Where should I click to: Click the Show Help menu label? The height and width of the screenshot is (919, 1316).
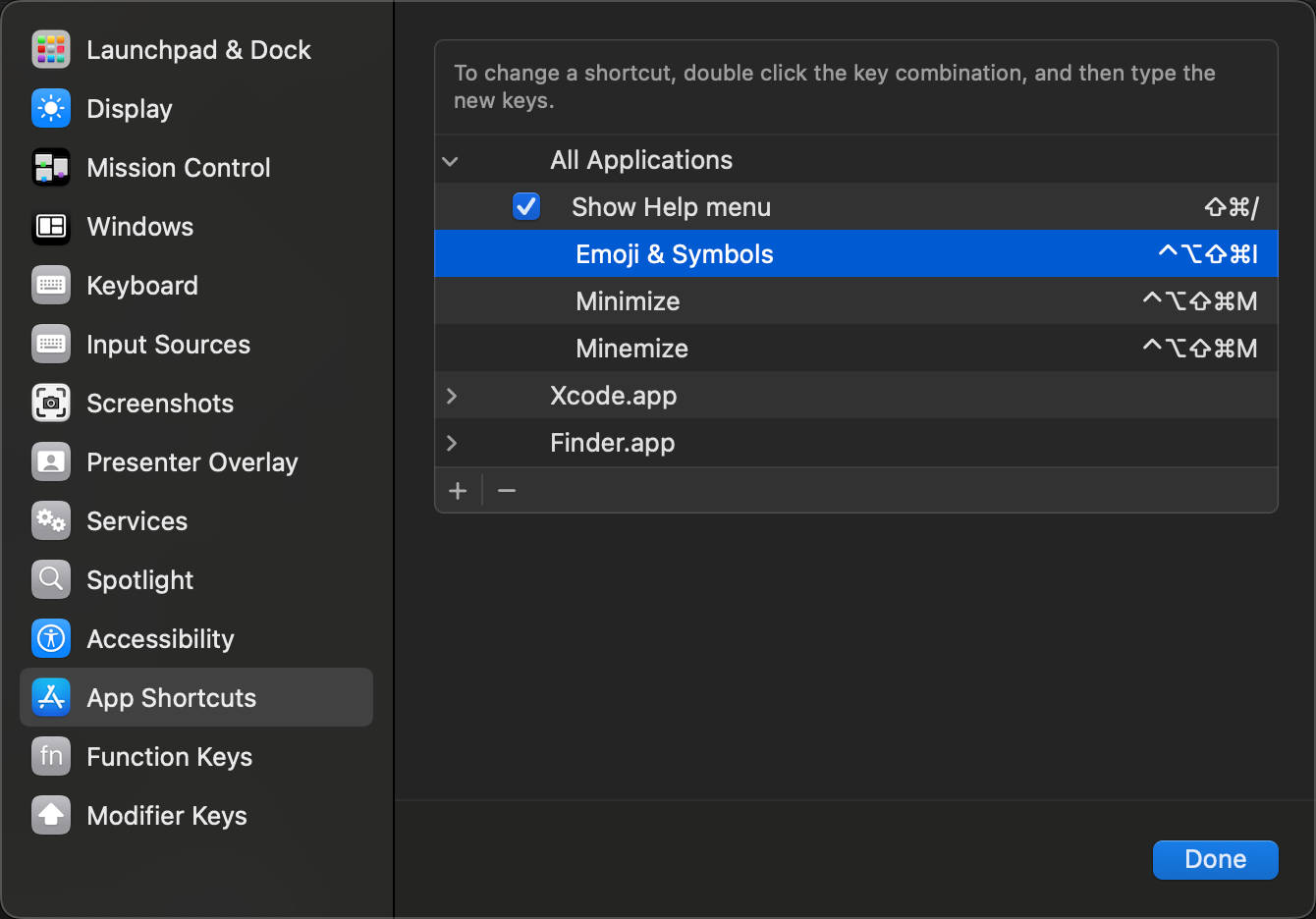pyautogui.click(x=672, y=207)
